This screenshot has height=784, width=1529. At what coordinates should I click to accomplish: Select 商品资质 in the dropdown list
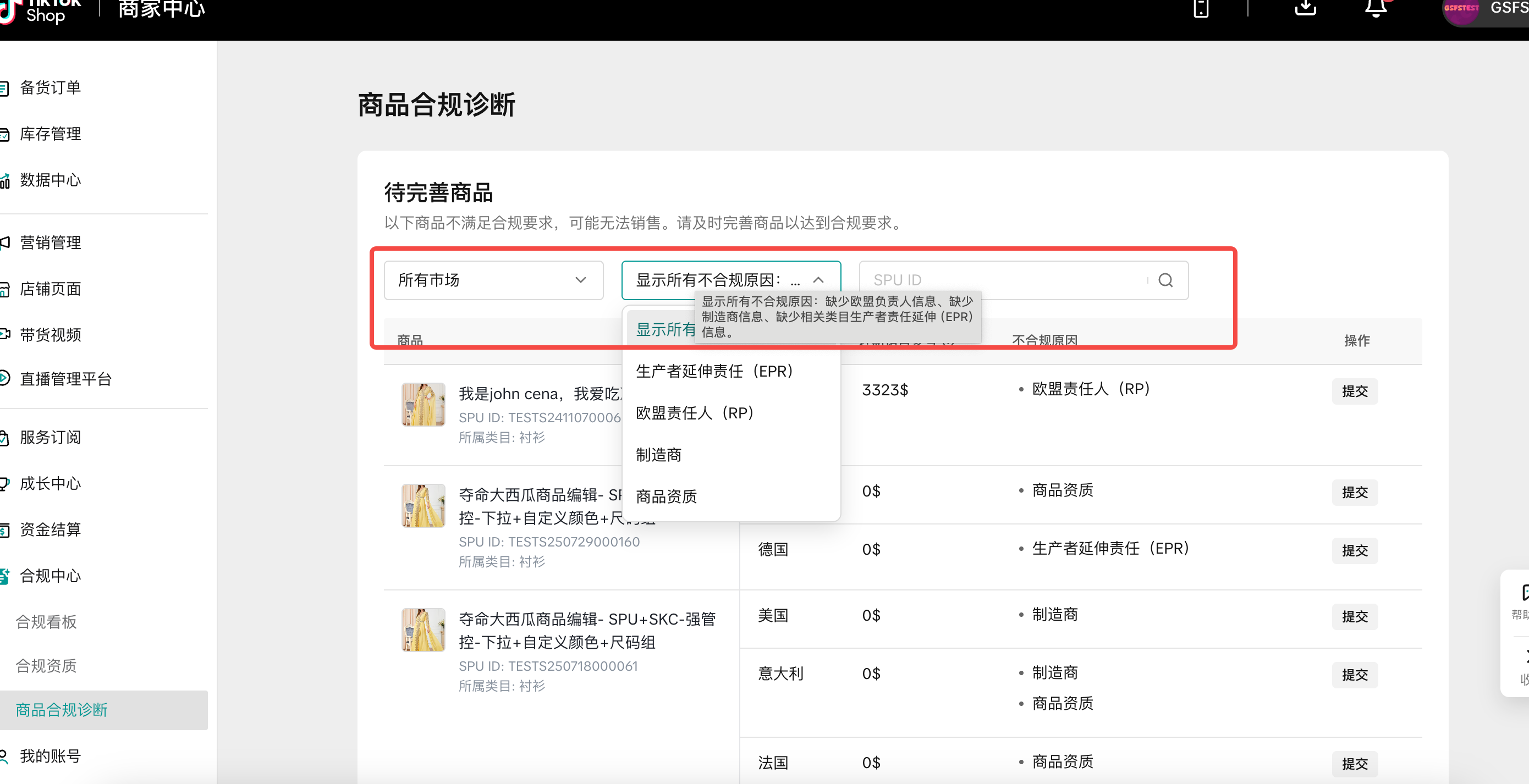[x=666, y=496]
